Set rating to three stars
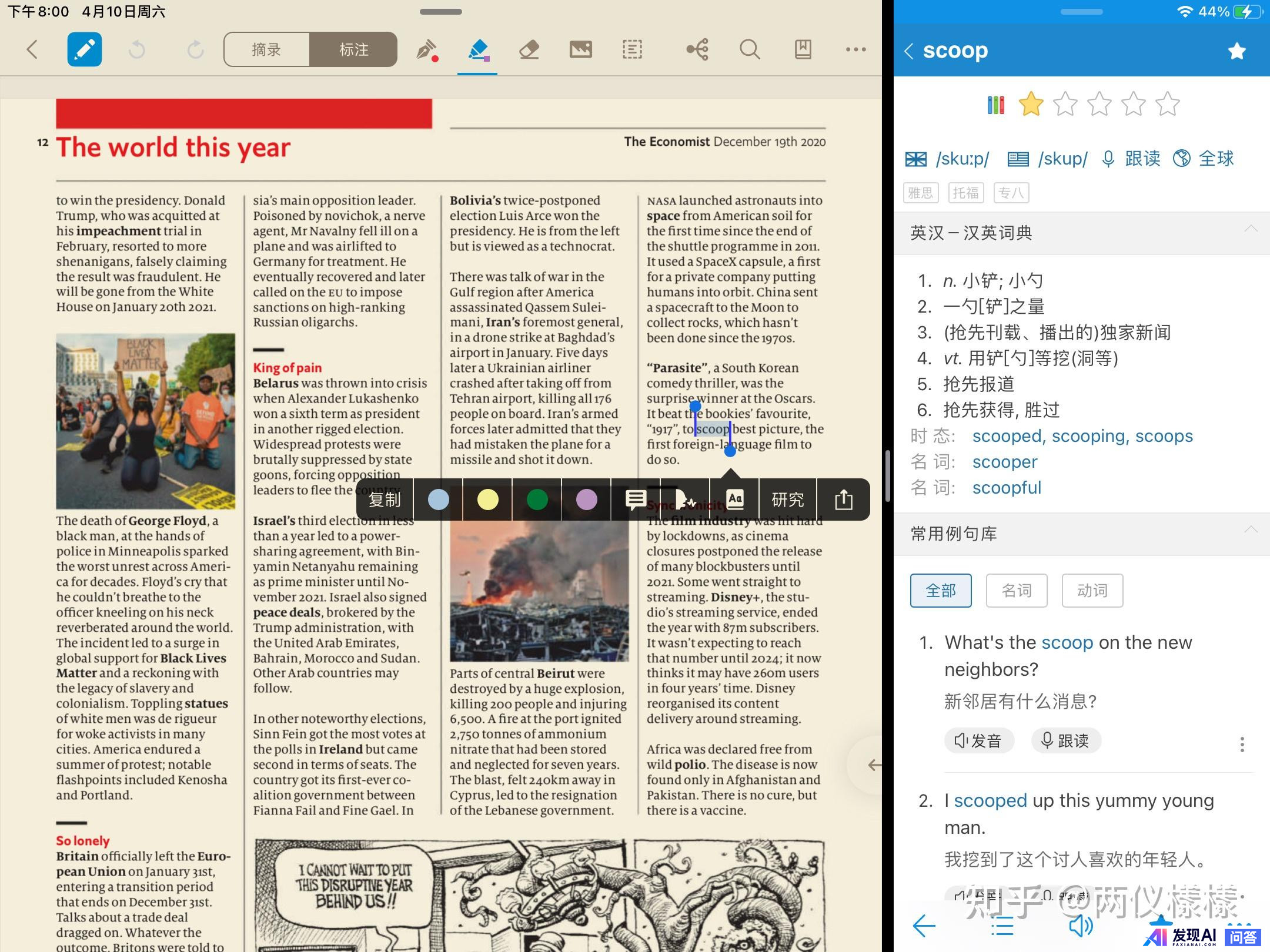 click(1099, 105)
